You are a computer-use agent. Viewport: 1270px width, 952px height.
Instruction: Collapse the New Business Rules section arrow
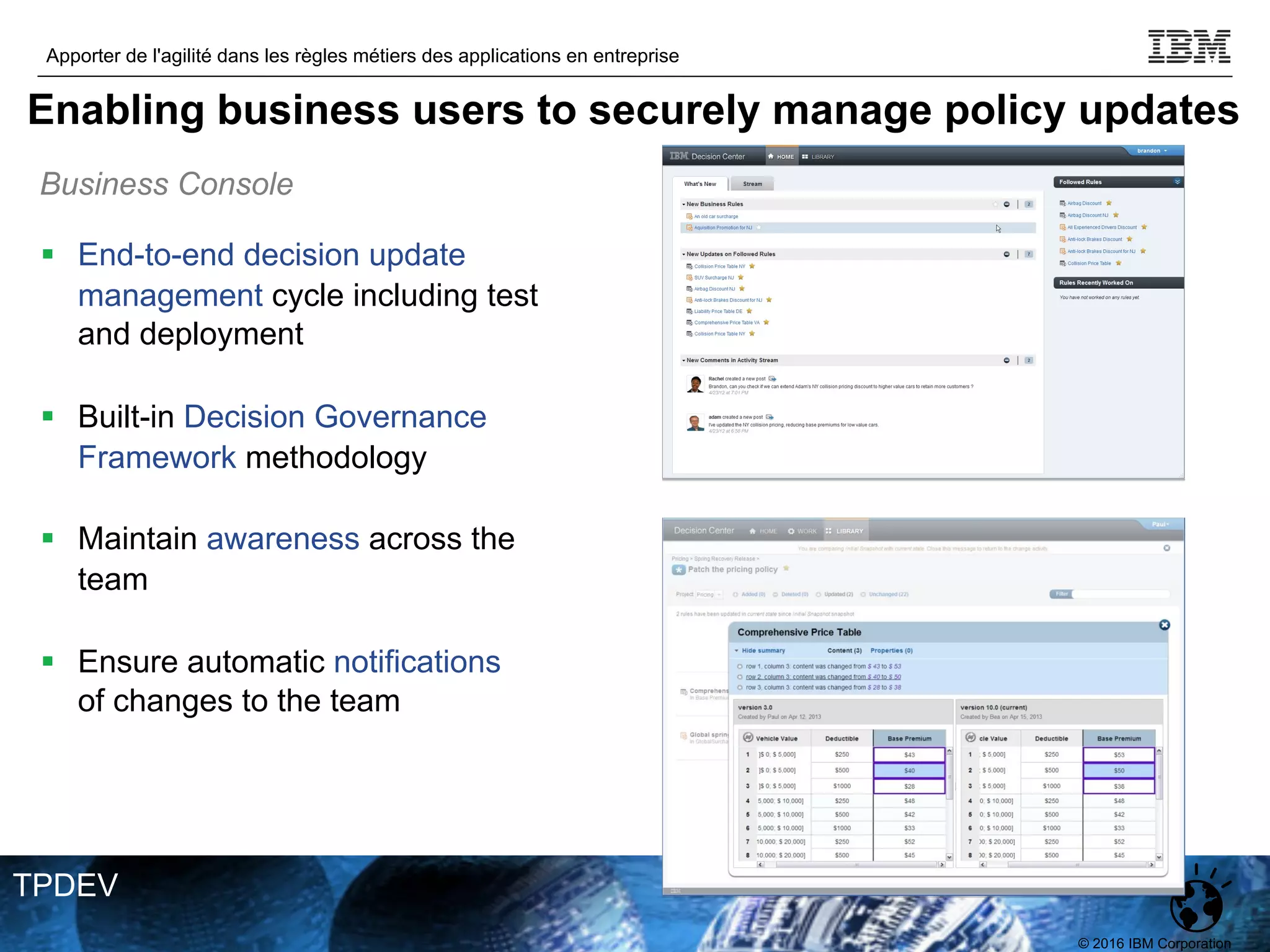click(683, 205)
